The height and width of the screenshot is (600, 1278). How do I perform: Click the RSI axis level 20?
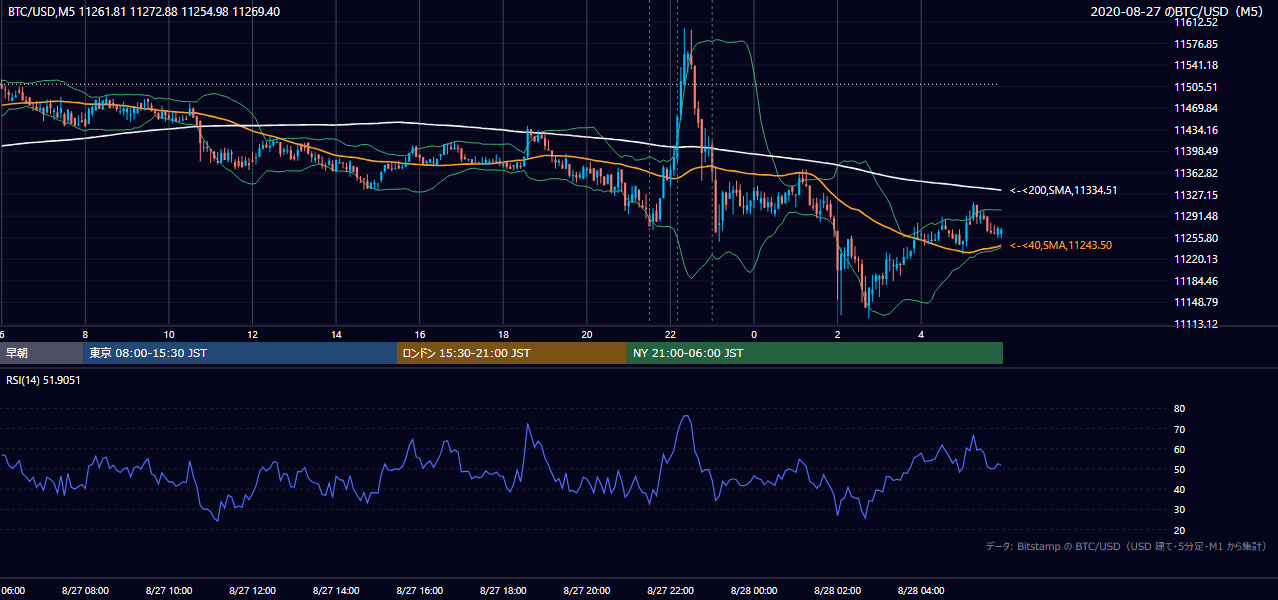(x=1180, y=530)
